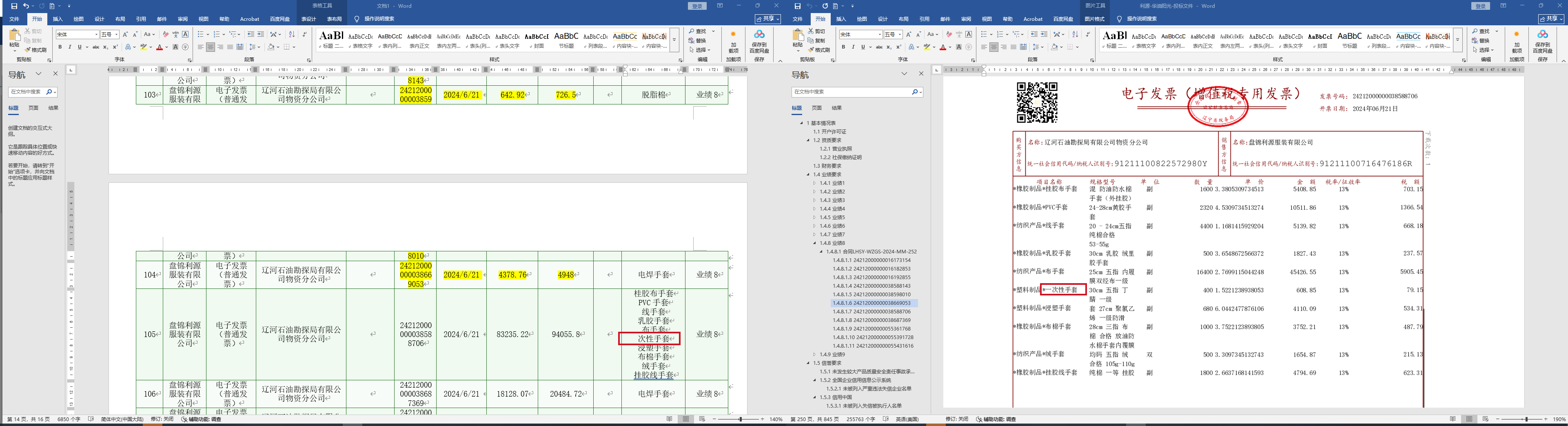Open navigation pane options arrow in 投标文件 window

point(904,73)
